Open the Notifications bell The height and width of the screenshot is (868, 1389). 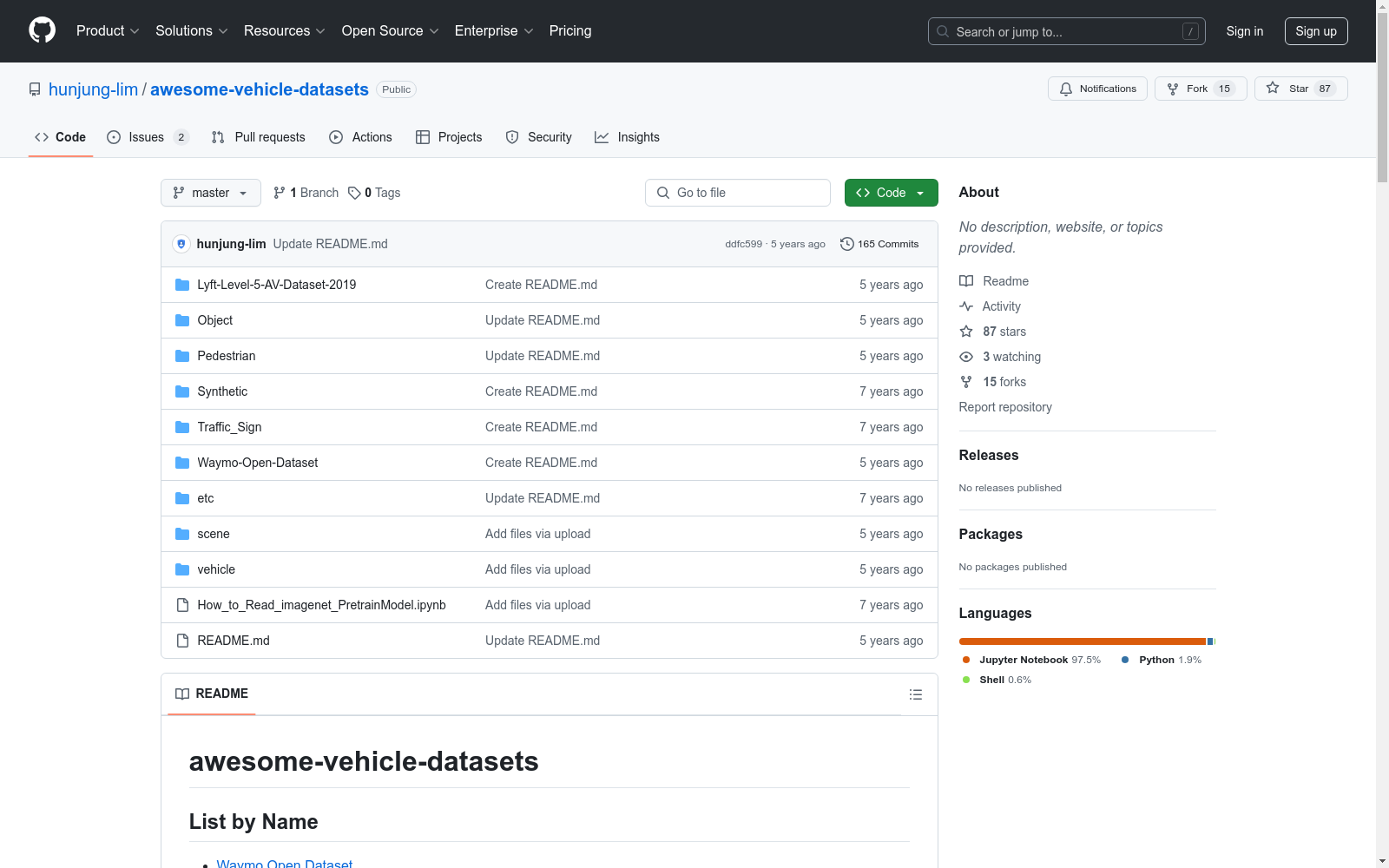pos(1066,88)
